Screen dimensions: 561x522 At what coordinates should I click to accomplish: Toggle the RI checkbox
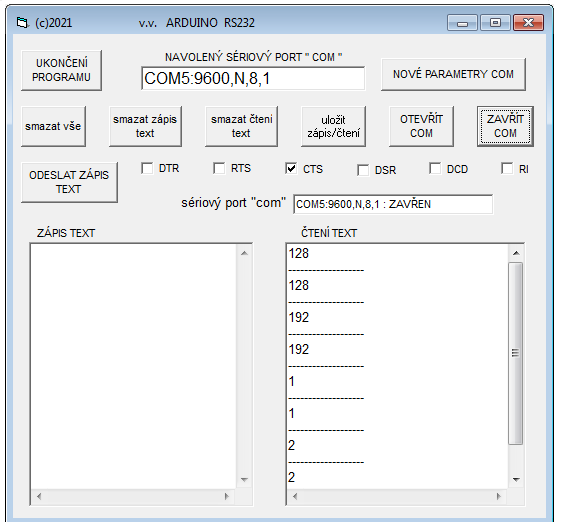[x=507, y=168]
